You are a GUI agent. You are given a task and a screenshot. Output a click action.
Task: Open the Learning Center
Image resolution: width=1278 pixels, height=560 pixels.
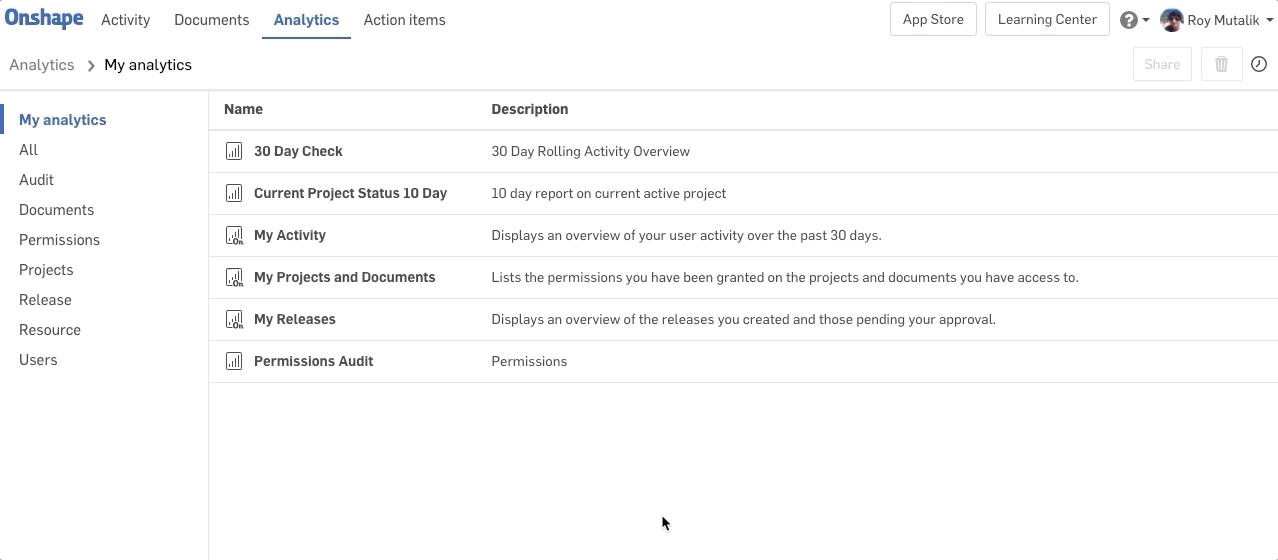(1047, 19)
